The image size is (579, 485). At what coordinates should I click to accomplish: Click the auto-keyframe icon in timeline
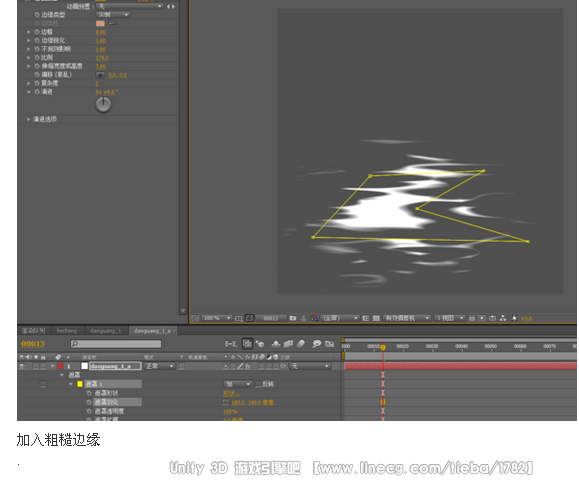(x=329, y=344)
